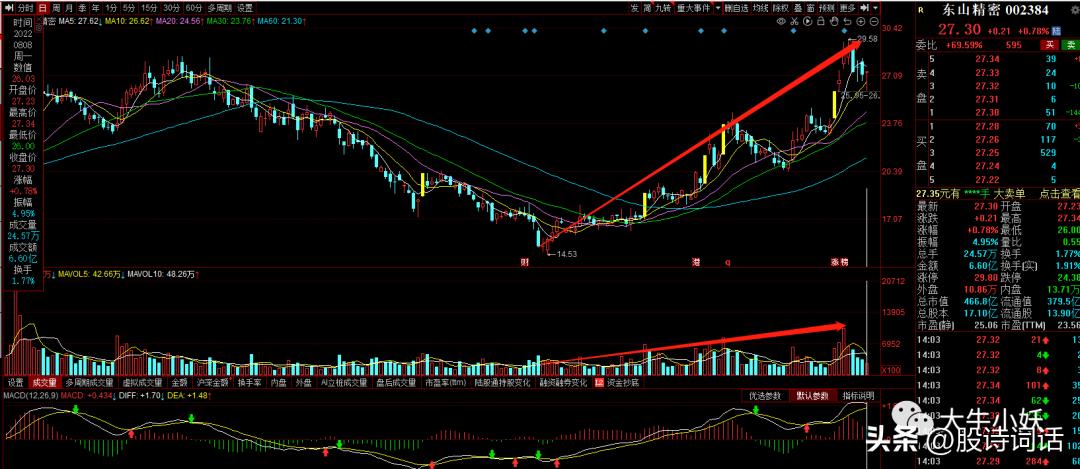This screenshot has height=469, width=1080.
Task: Click the 简 toolbar button
Action: (x=647, y=8)
